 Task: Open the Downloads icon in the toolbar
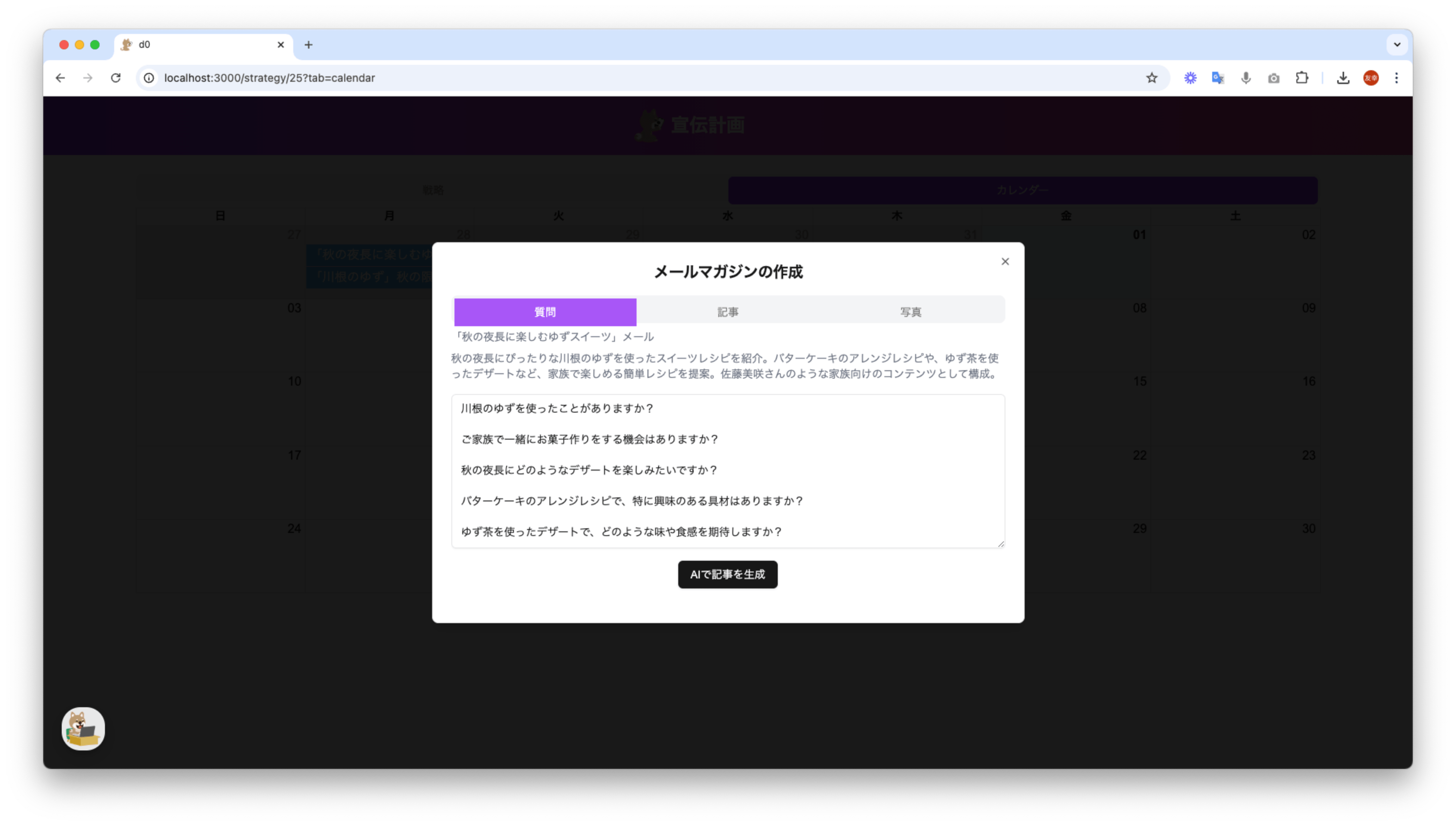1343,78
